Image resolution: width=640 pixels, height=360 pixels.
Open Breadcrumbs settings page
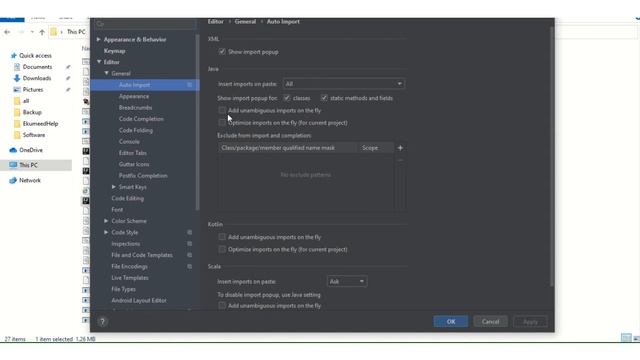coord(135,107)
